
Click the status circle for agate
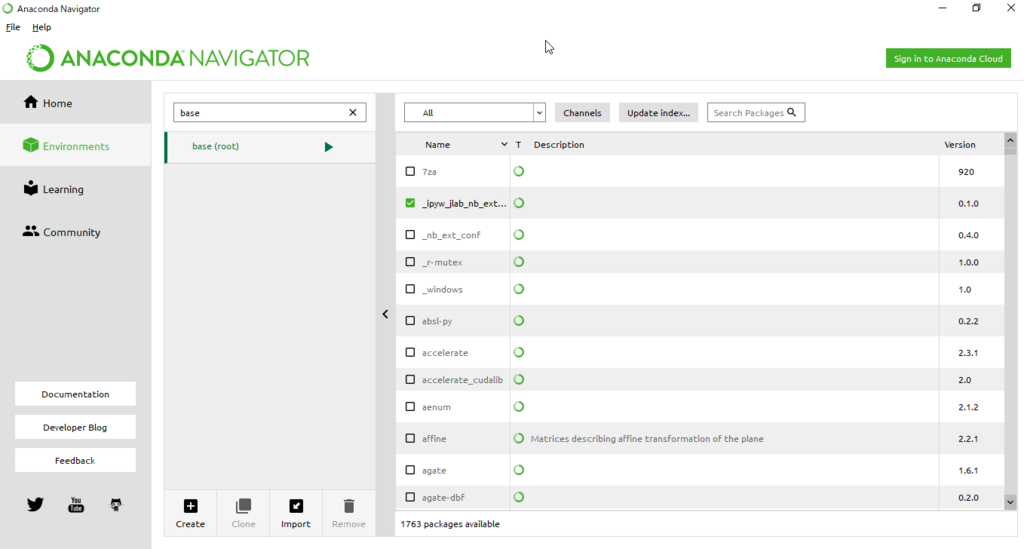tap(519, 470)
